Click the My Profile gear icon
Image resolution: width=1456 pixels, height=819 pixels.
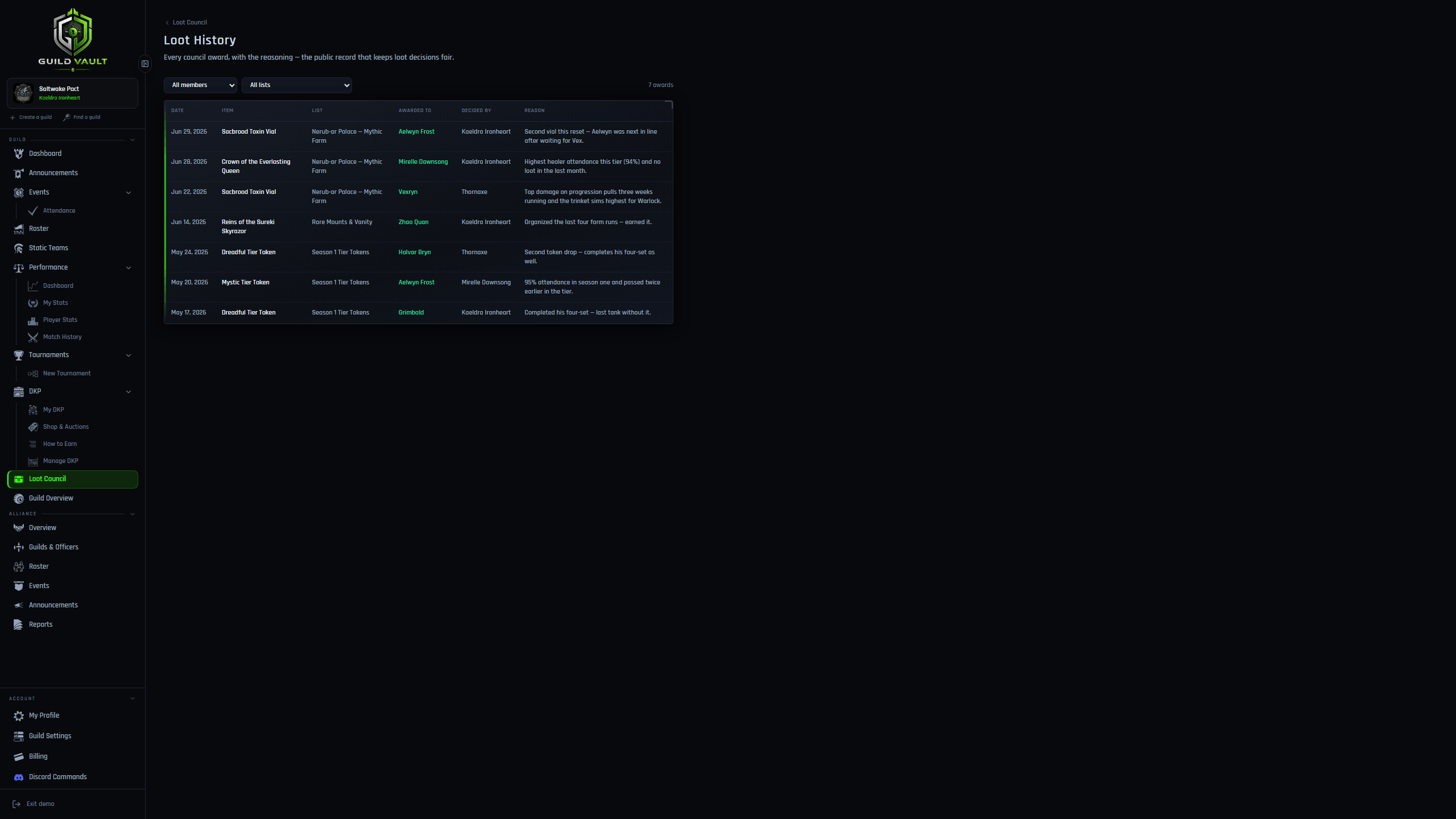coord(19,715)
